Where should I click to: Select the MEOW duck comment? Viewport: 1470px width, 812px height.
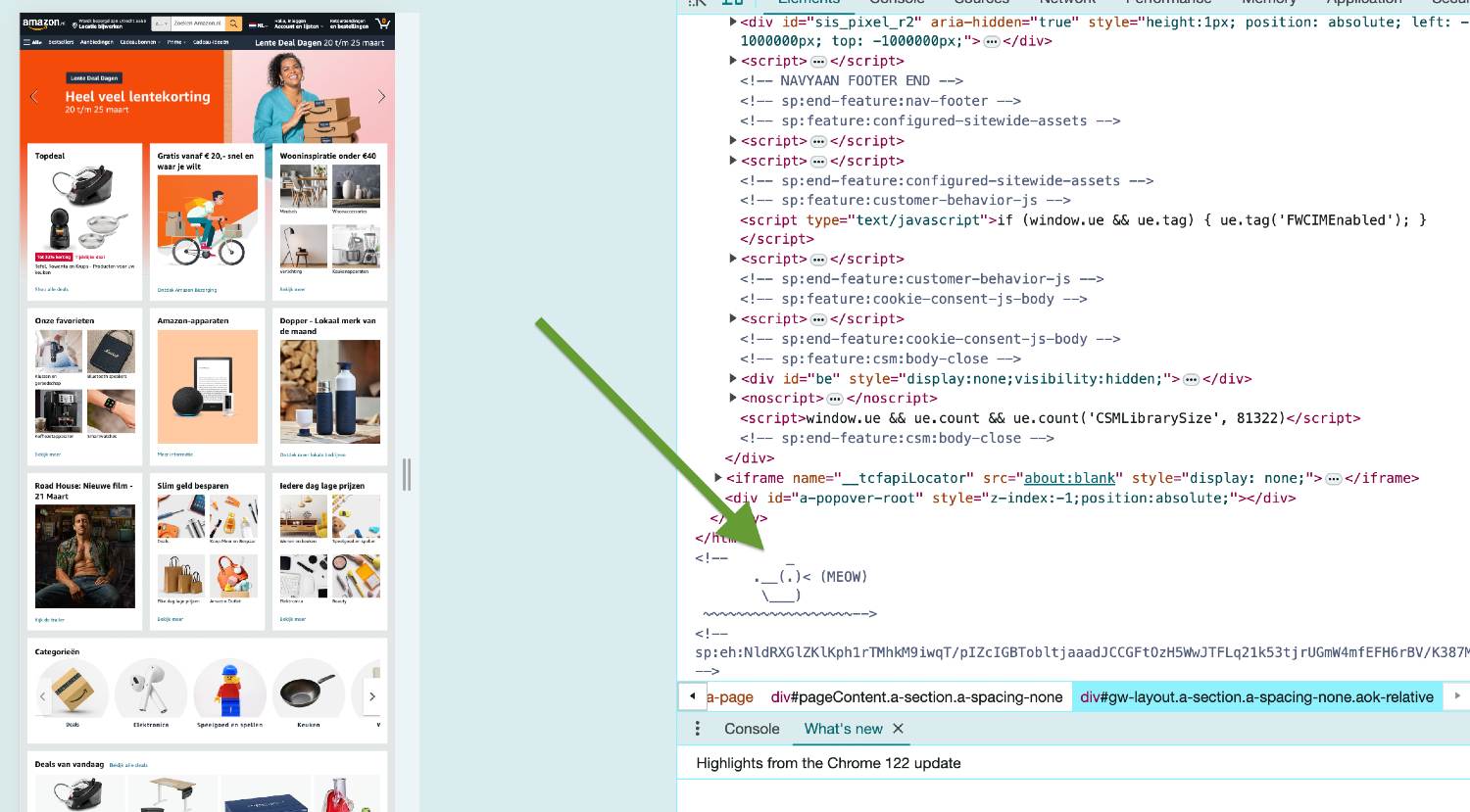(786, 586)
